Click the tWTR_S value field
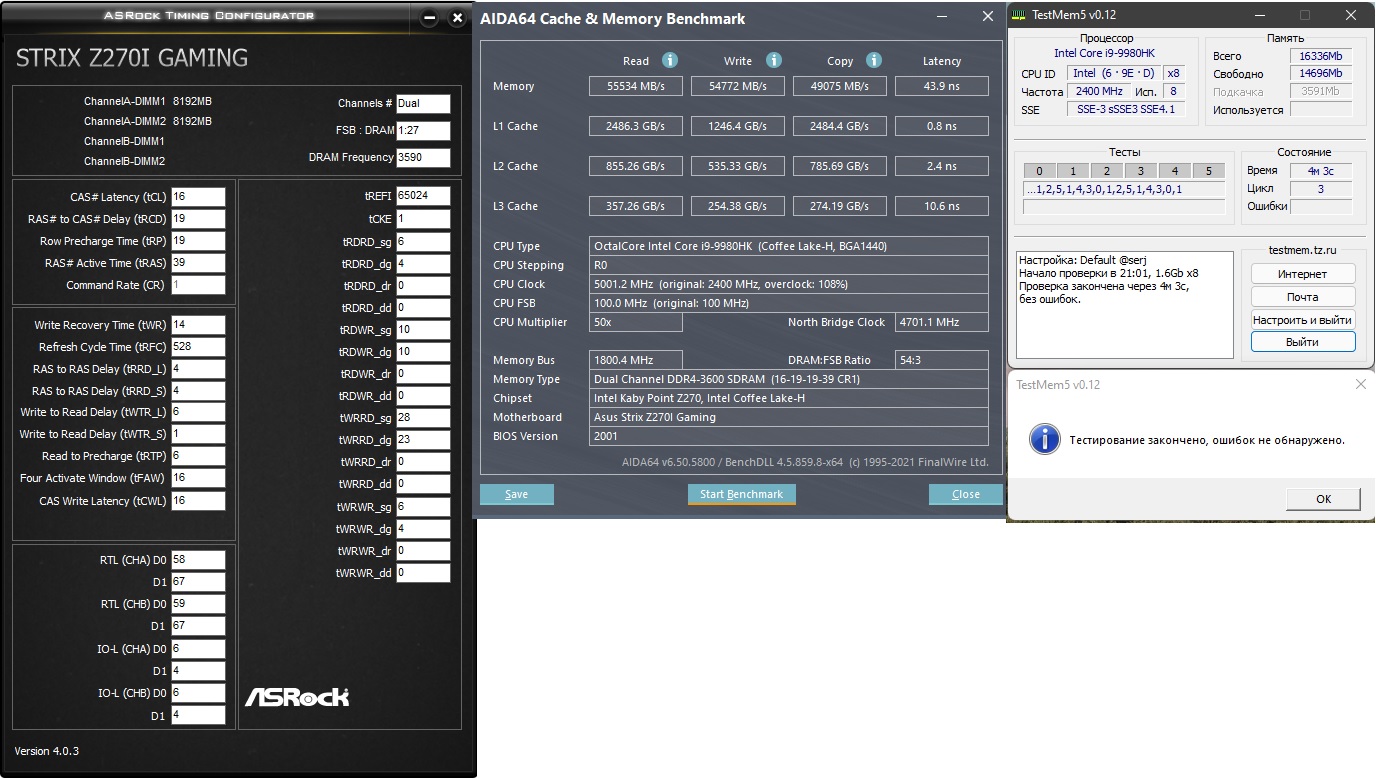This screenshot has height=778, width=1376. coord(198,434)
